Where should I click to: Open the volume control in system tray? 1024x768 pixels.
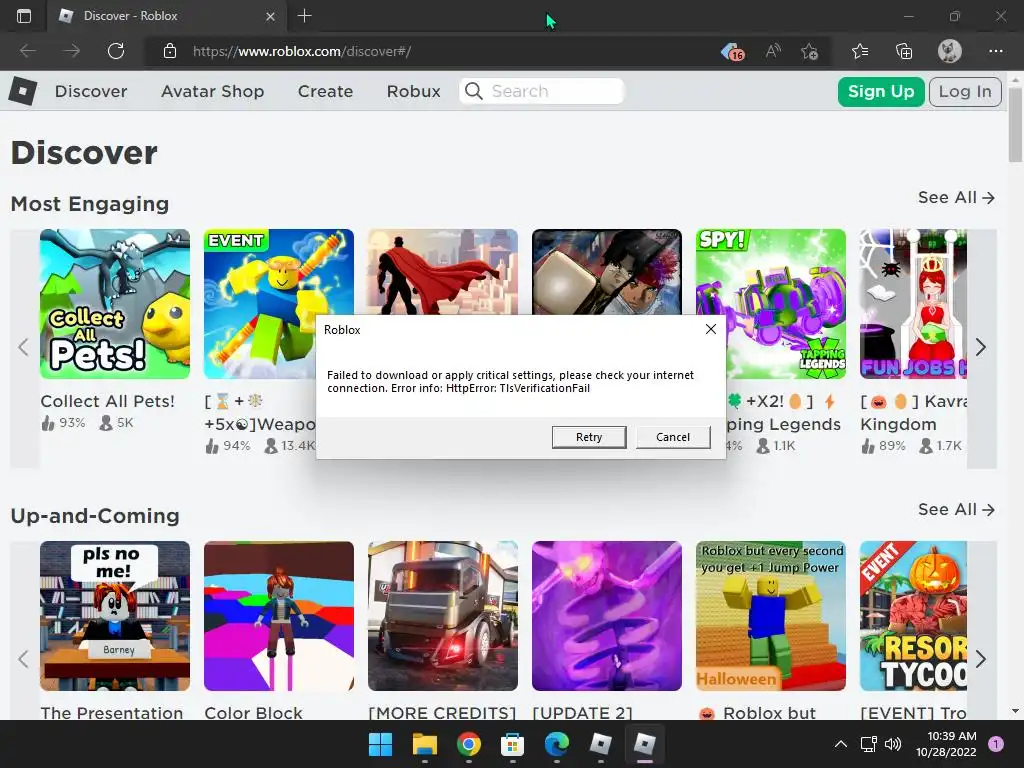[893, 744]
